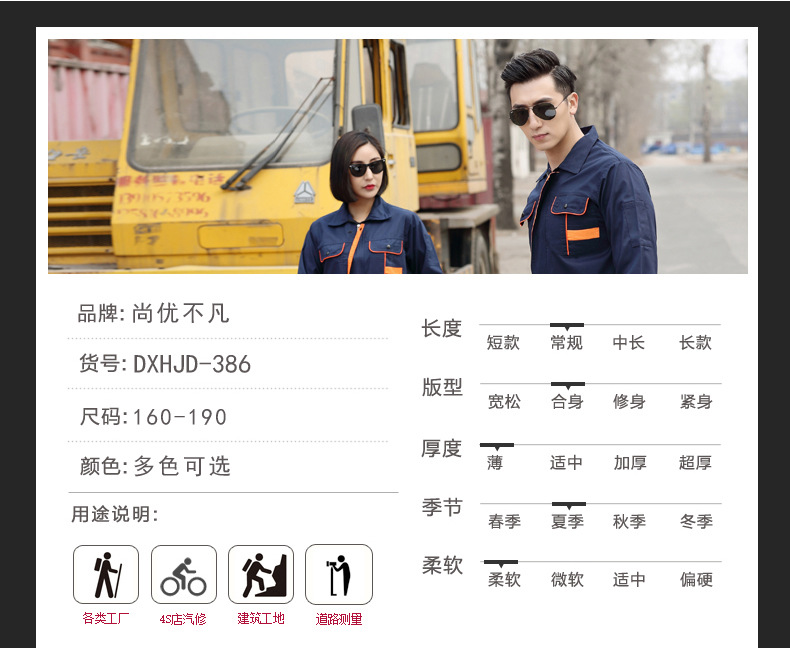The width and height of the screenshot is (790, 648).
Task: Pick 加厚 thickness option
Action: click(x=630, y=463)
